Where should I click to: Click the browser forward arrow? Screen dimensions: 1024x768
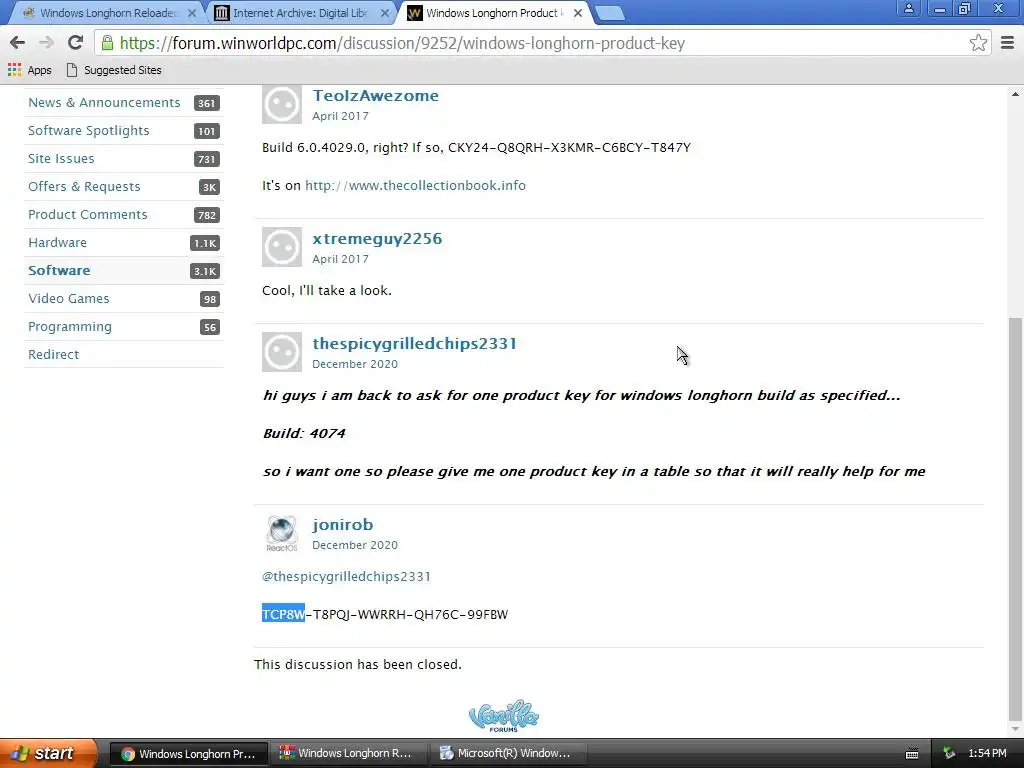(x=46, y=43)
